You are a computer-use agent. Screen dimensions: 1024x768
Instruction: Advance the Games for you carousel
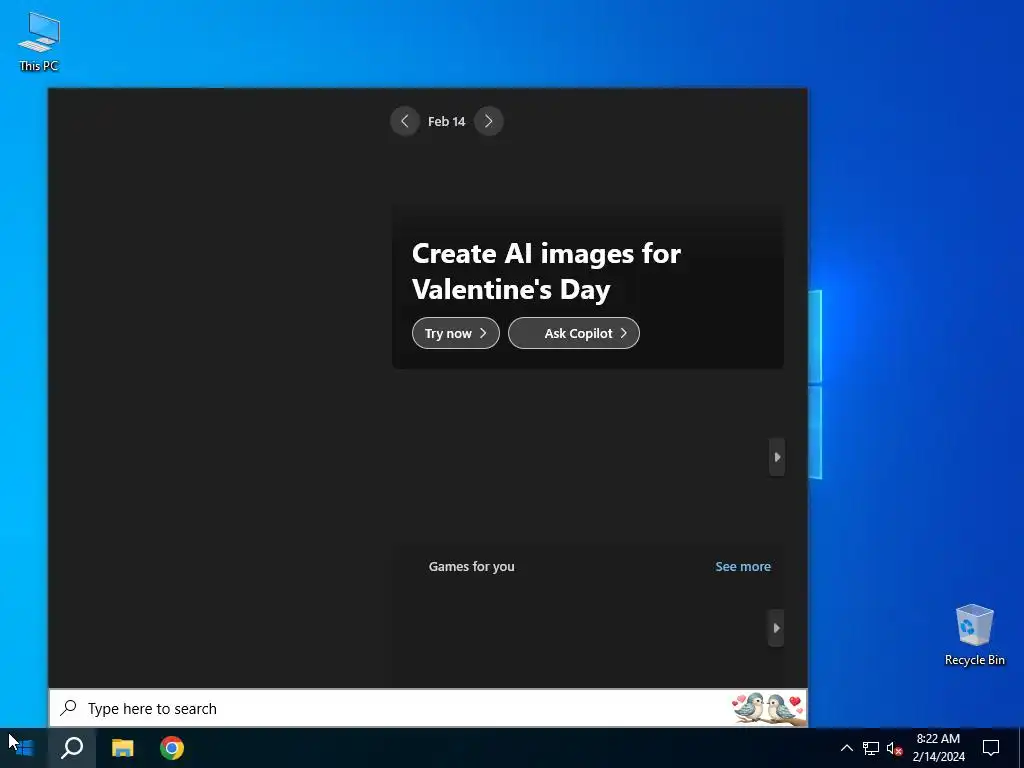coord(776,628)
